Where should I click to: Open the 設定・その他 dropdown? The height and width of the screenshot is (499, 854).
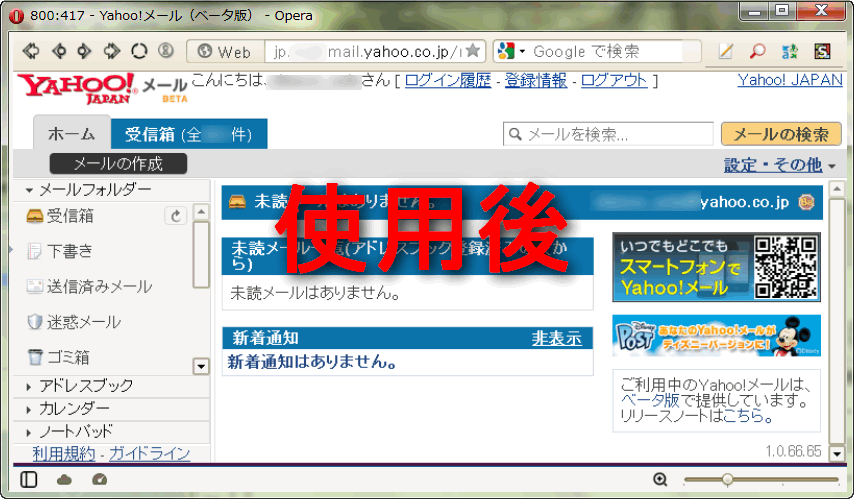point(779,165)
